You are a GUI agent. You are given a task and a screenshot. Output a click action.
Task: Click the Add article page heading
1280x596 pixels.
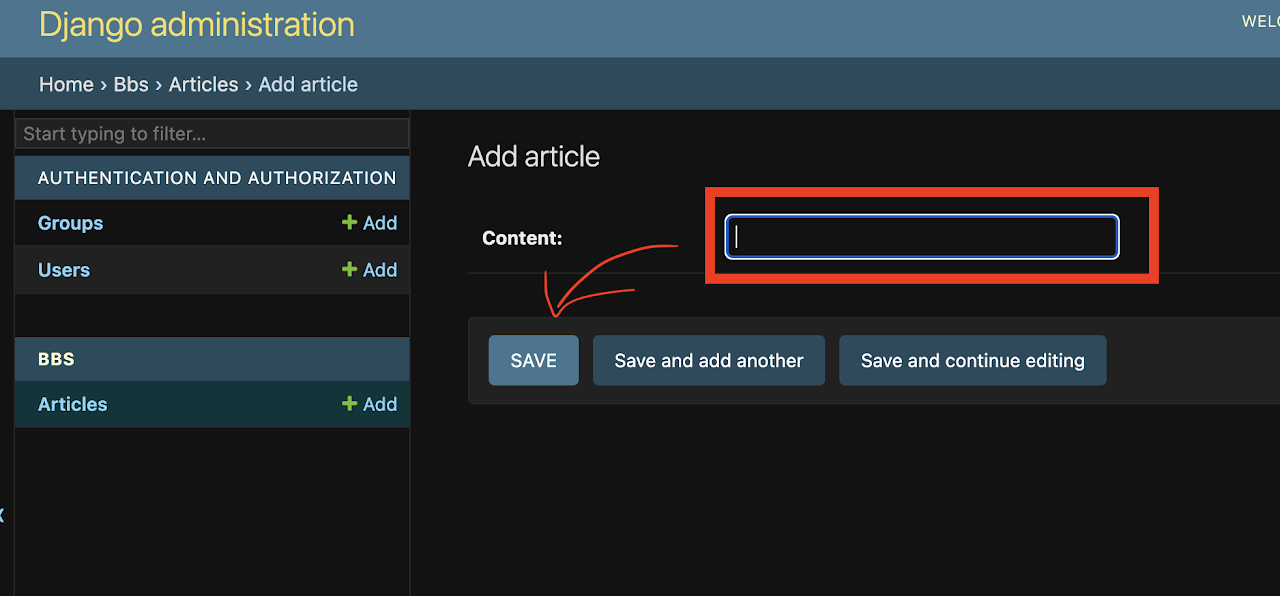click(x=534, y=156)
